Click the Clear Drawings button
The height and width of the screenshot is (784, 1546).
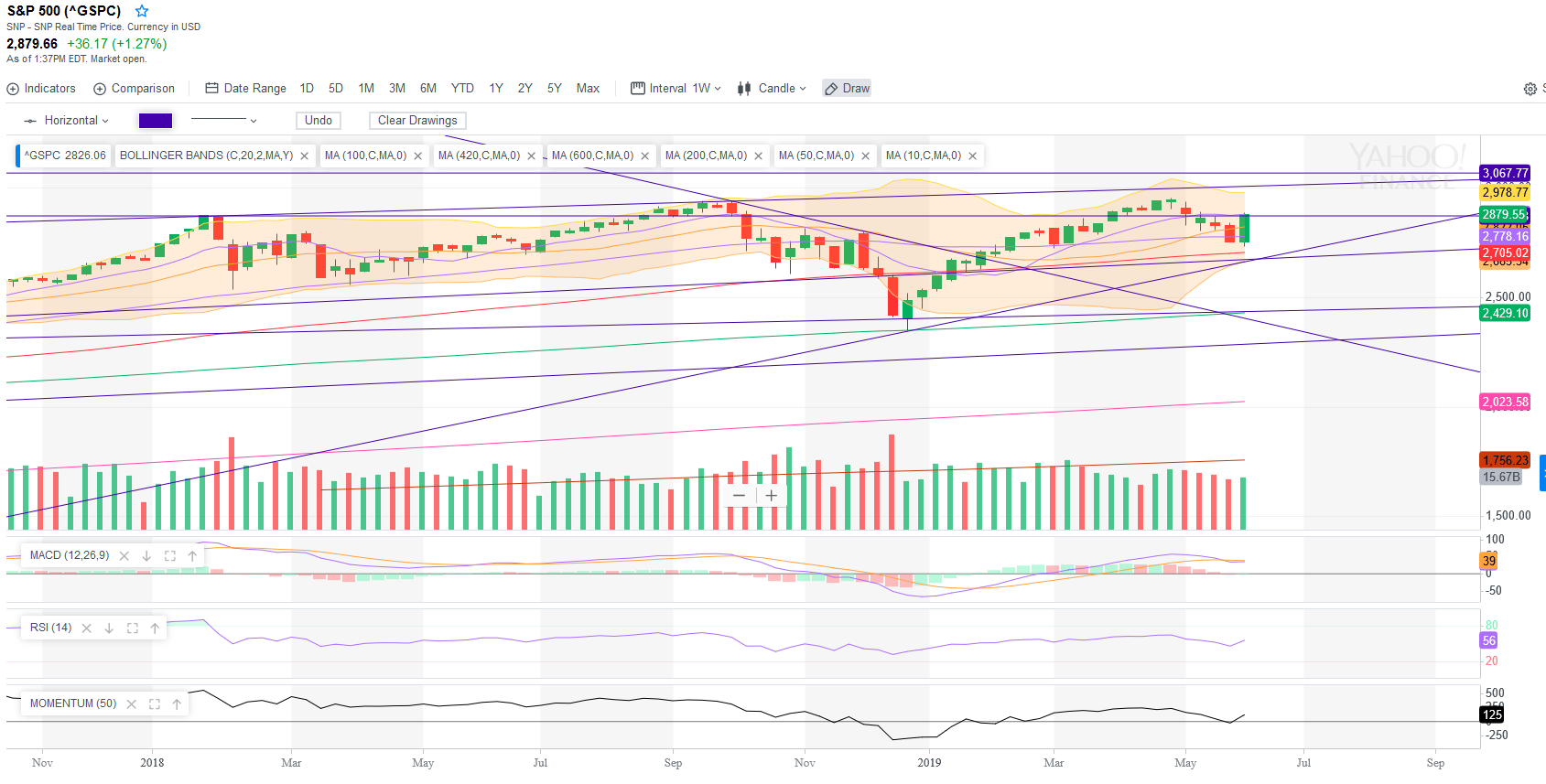pos(417,121)
